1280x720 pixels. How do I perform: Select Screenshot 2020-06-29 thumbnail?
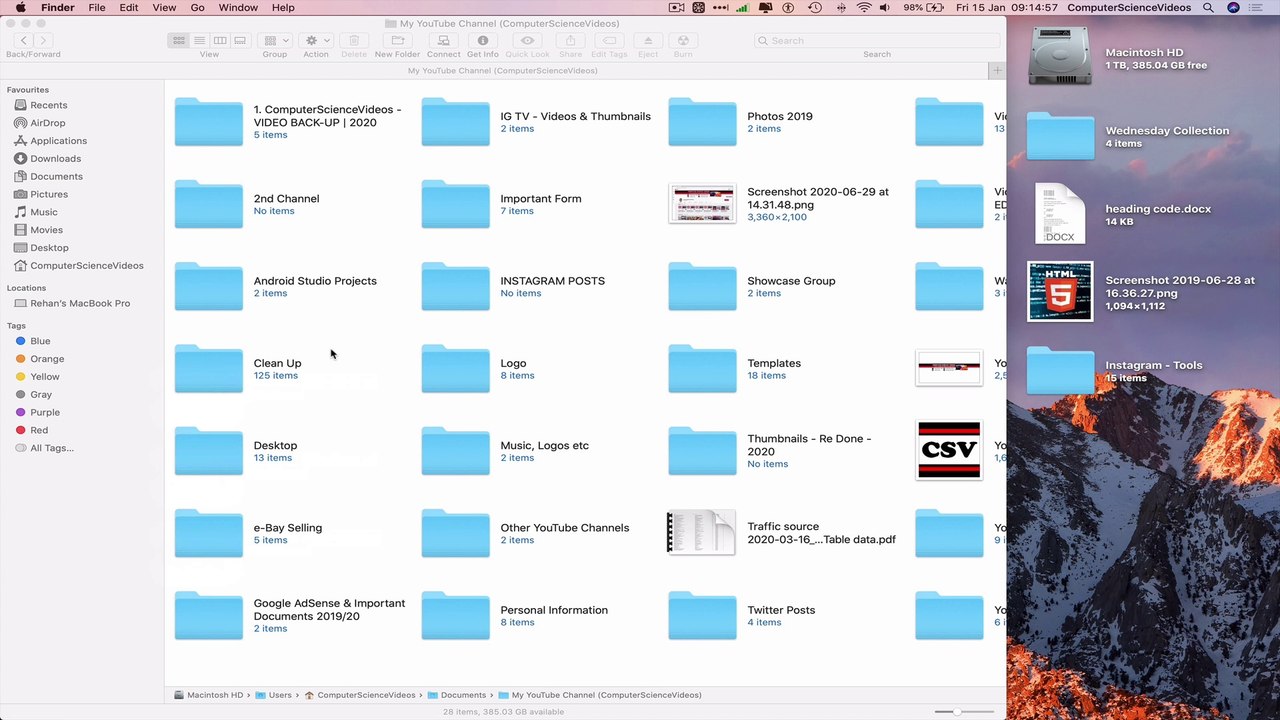pos(702,204)
